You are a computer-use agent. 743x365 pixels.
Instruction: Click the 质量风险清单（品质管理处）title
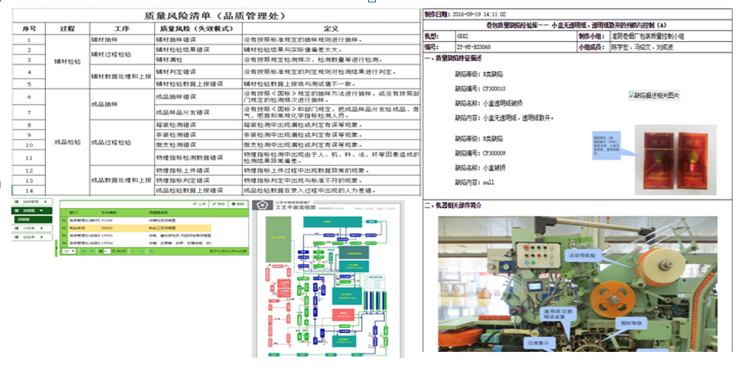point(215,16)
